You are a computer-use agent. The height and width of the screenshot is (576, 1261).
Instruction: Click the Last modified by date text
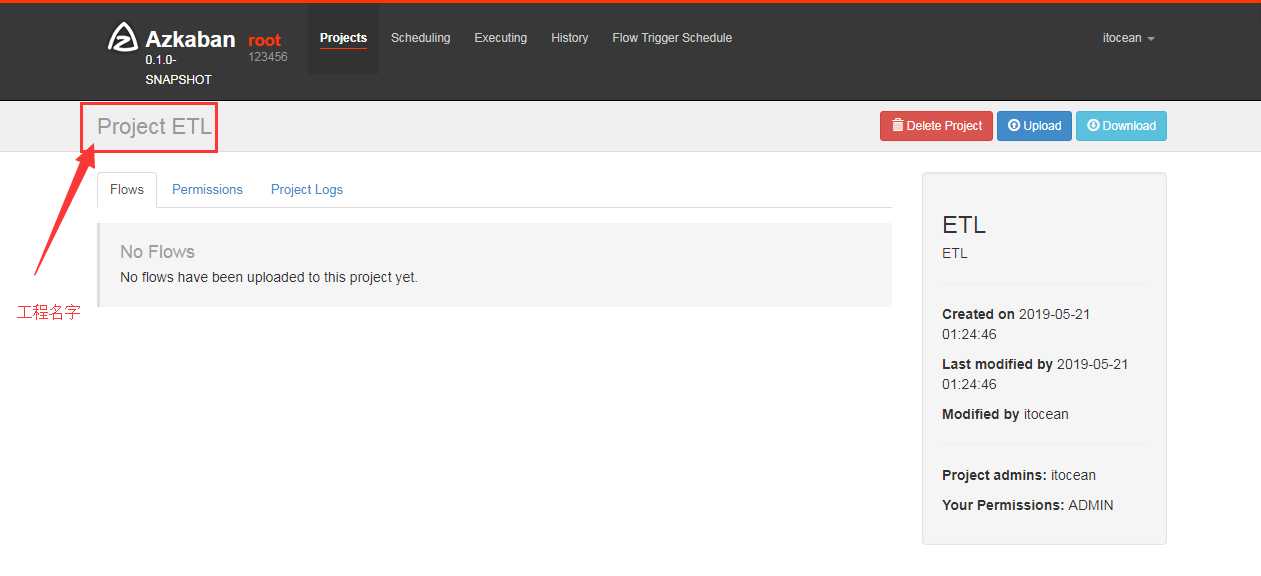(x=1035, y=374)
